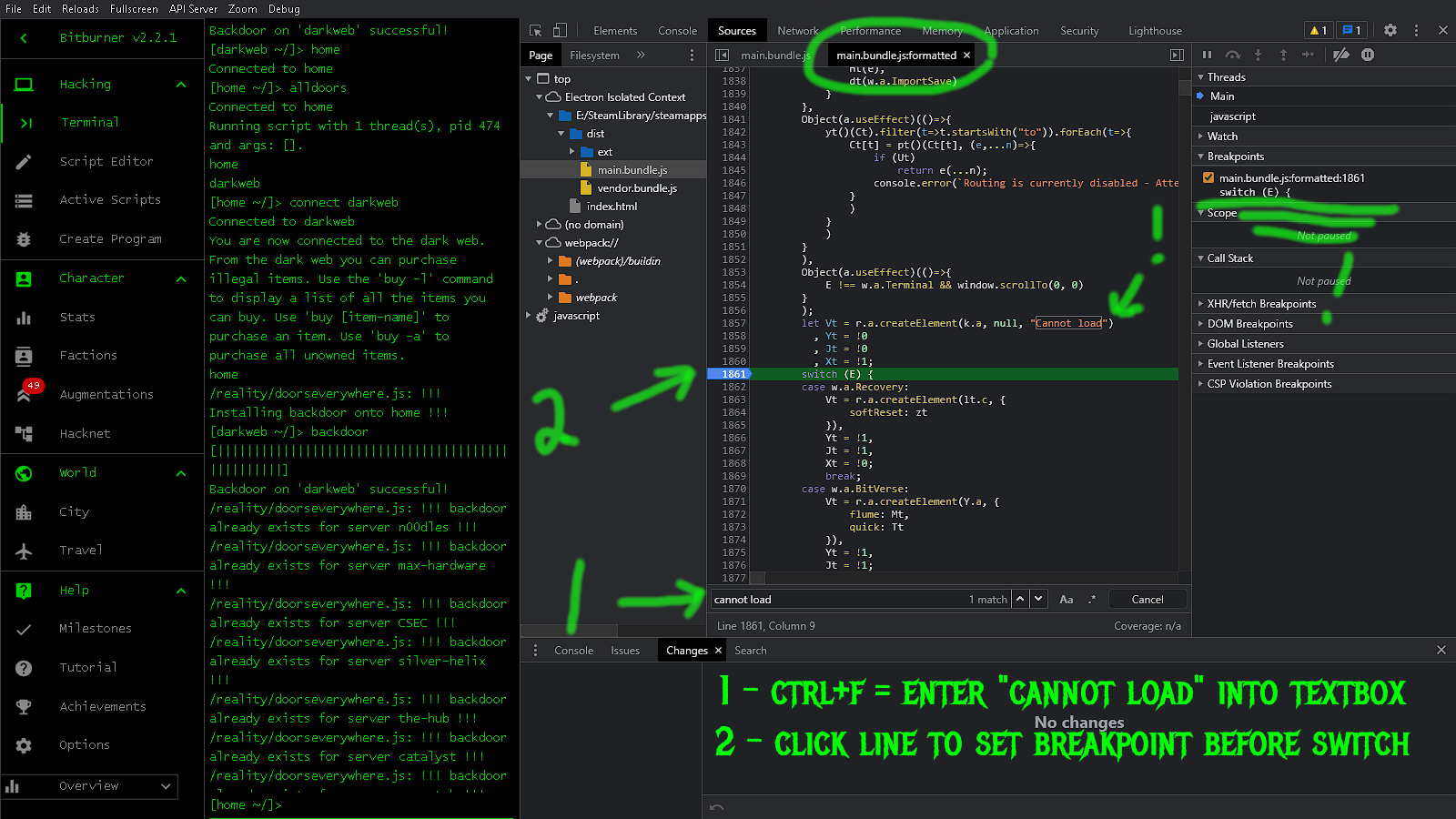The image size is (1456, 819).
Task: Expand the ext folder
Action: click(x=572, y=151)
